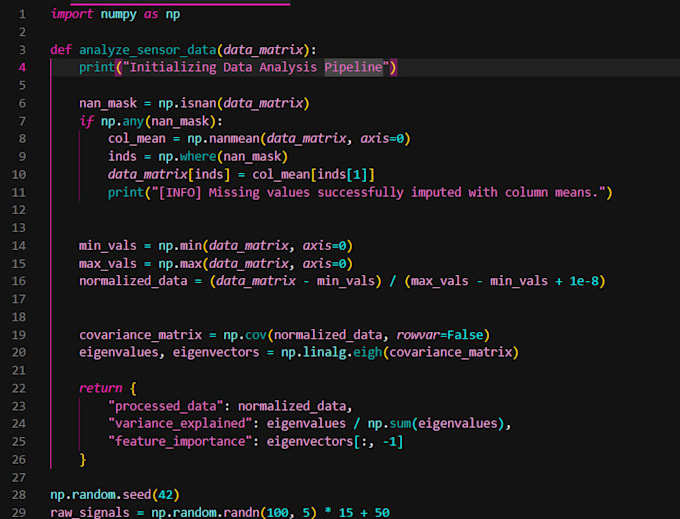680x519 pixels.
Task: Click line number 4 in the gutter
Action: (22, 68)
